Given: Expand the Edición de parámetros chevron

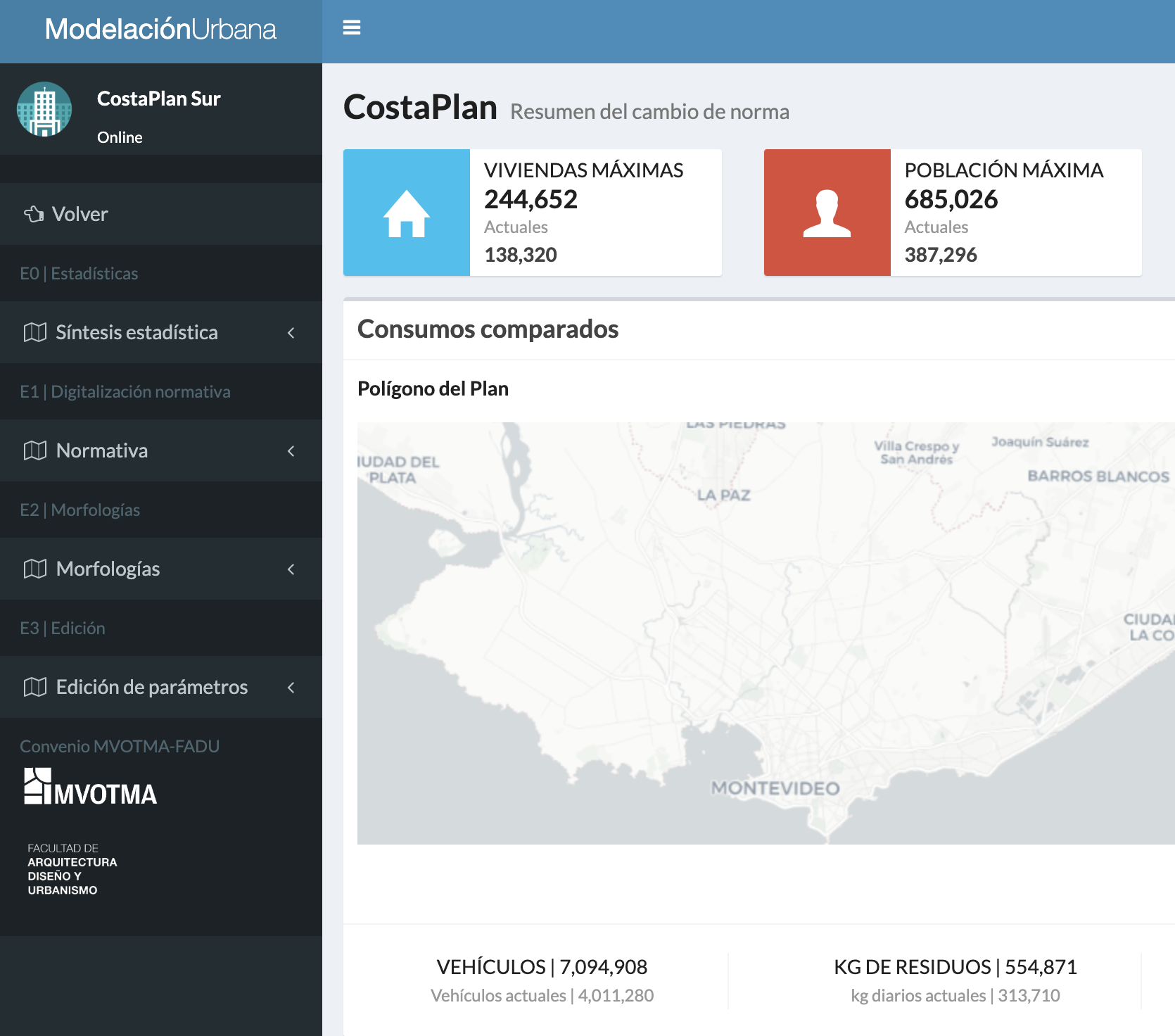Looking at the screenshot, I should (291, 688).
